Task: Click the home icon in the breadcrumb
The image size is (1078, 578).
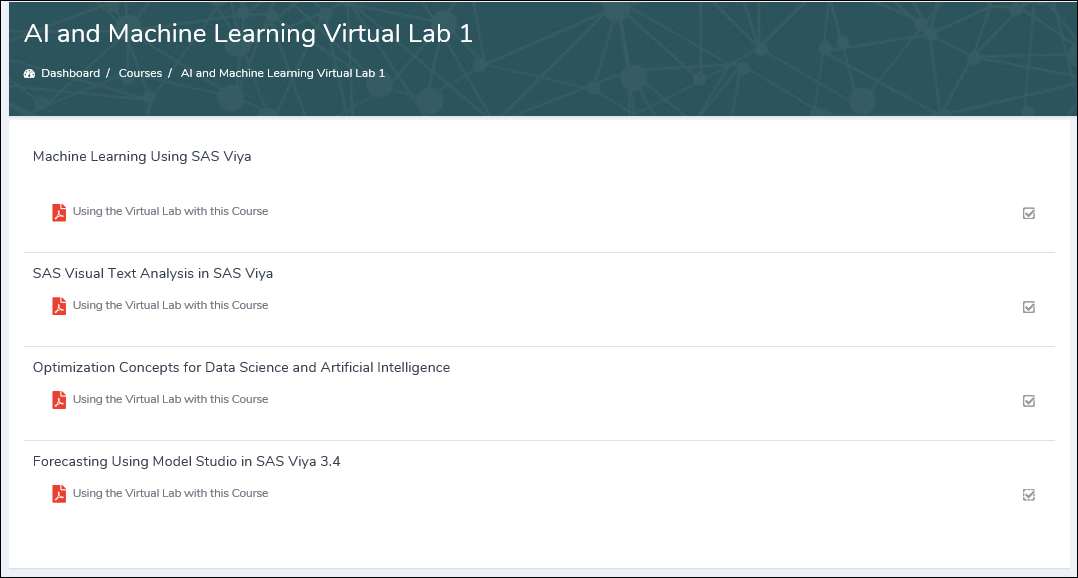Action: tap(29, 72)
